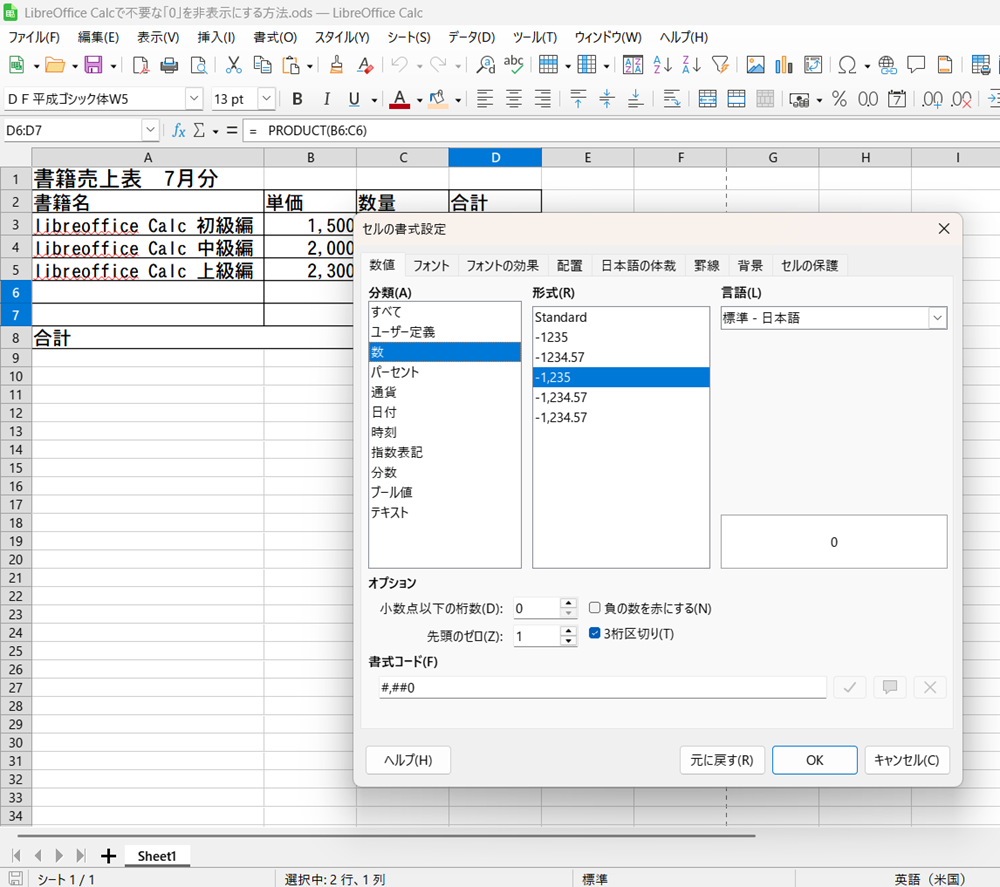Viewport: 1000px width, 887px height.
Task: Click the Find and Replace icon
Action: pyautogui.click(x=485, y=65)
